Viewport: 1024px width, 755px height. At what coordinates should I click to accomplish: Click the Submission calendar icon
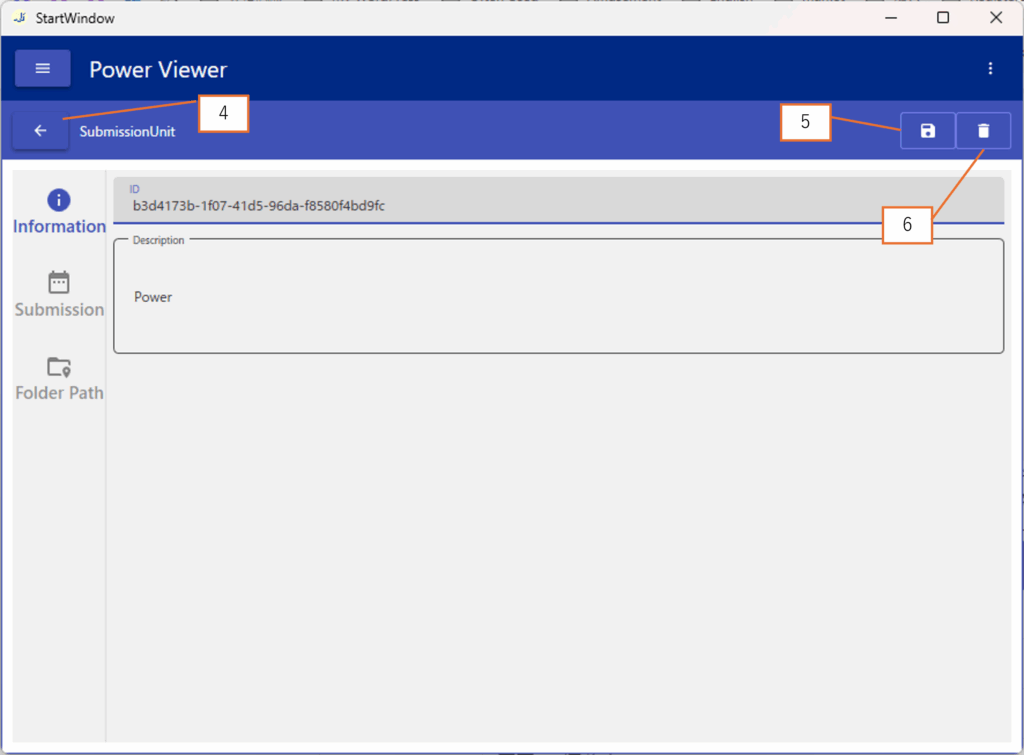59,283
